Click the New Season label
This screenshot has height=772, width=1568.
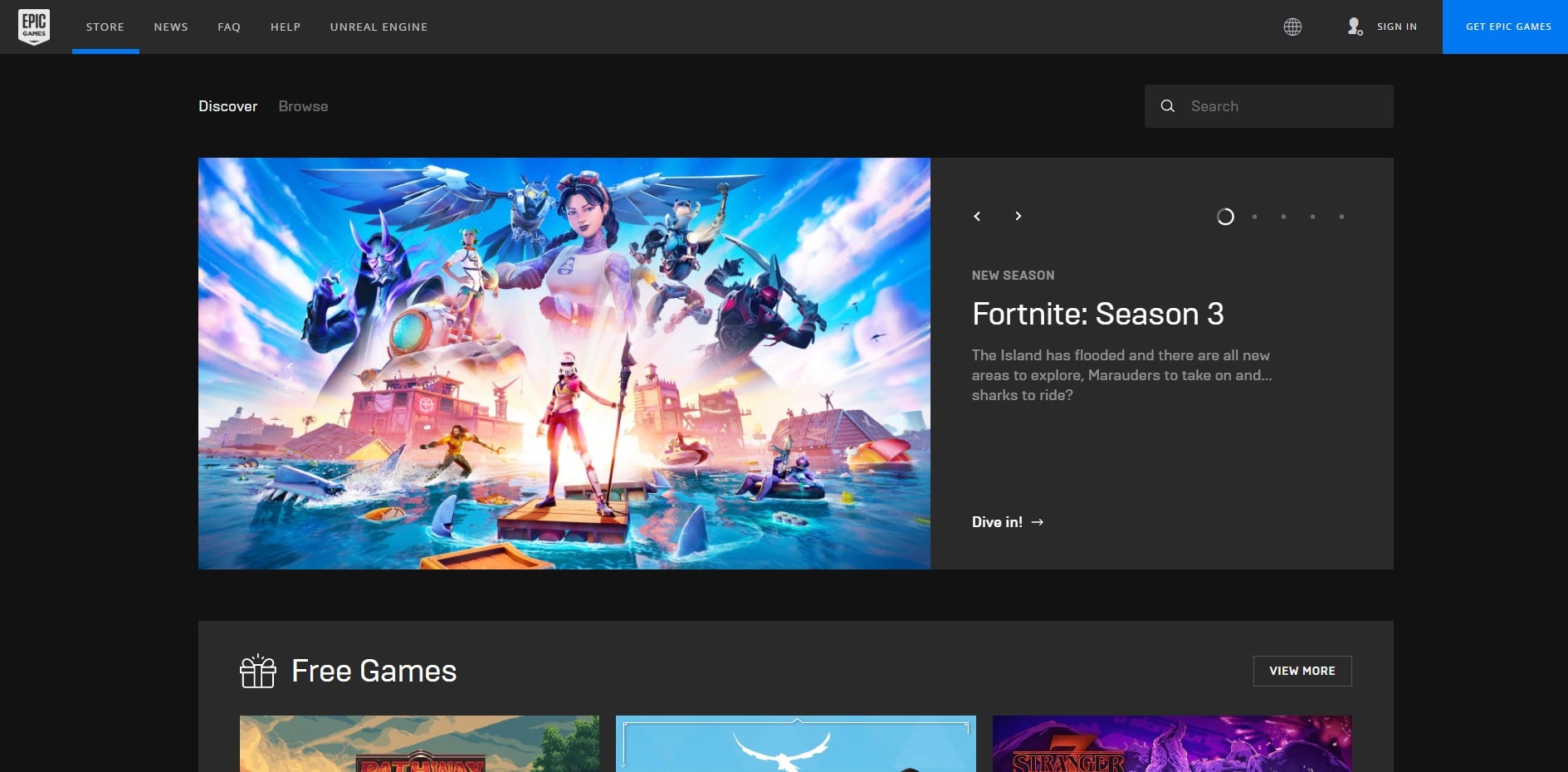pos(1013,276)
